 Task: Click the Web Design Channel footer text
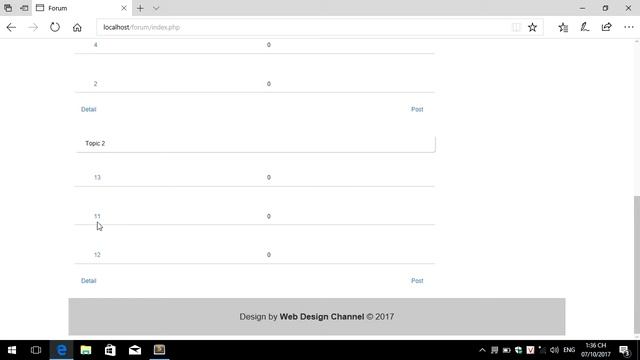click(322, 317)
